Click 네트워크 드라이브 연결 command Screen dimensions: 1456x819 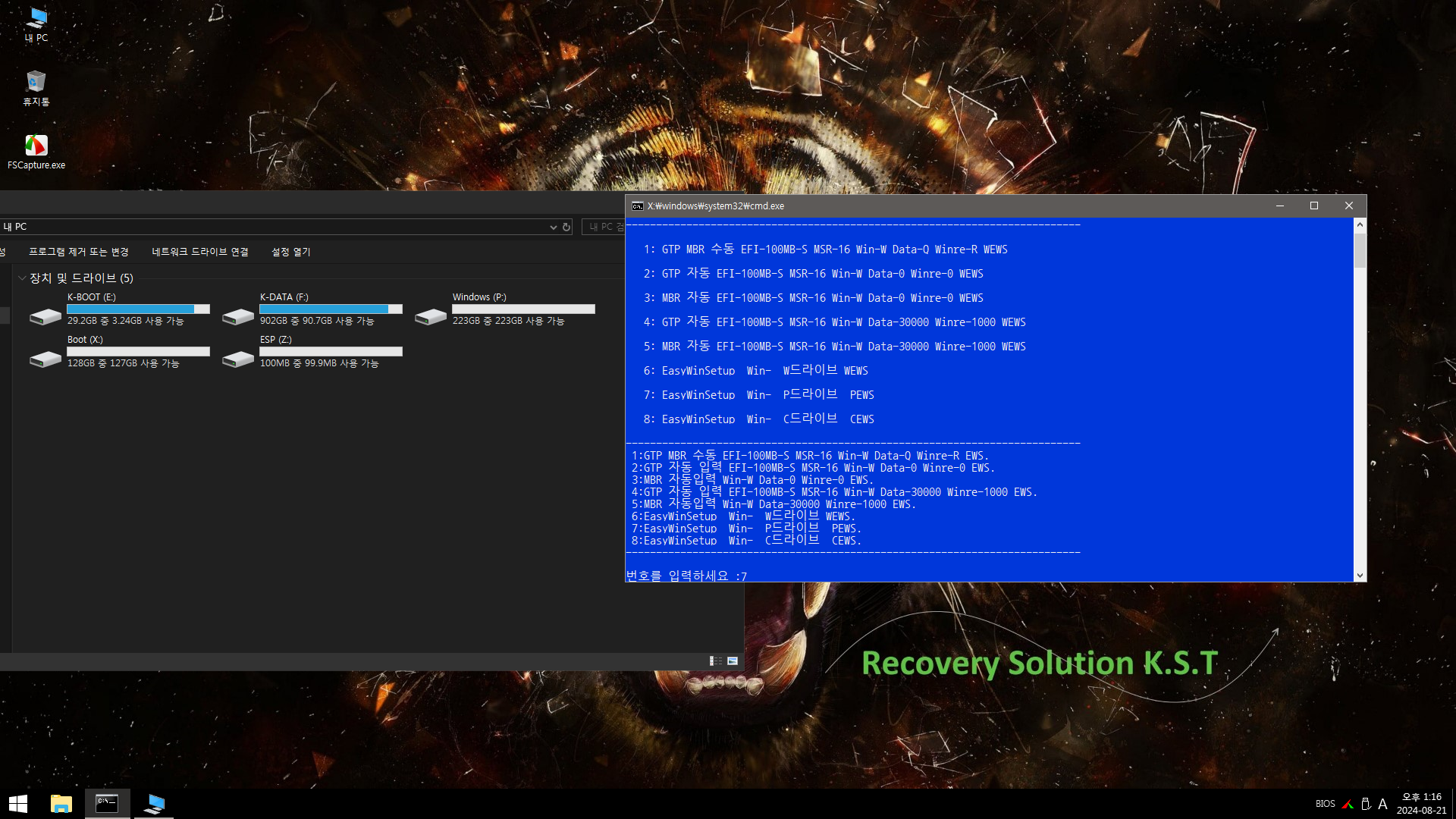click(200, 252)
